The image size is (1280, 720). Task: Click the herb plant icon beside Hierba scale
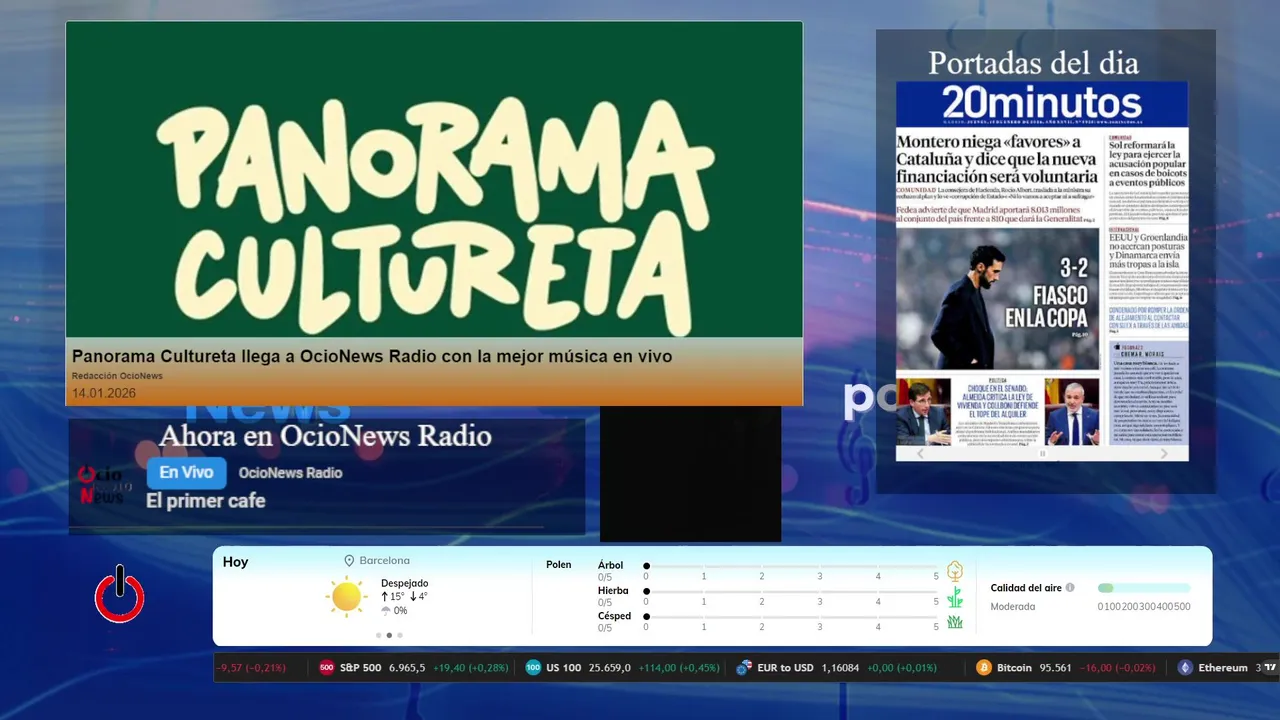pos(955,597)
